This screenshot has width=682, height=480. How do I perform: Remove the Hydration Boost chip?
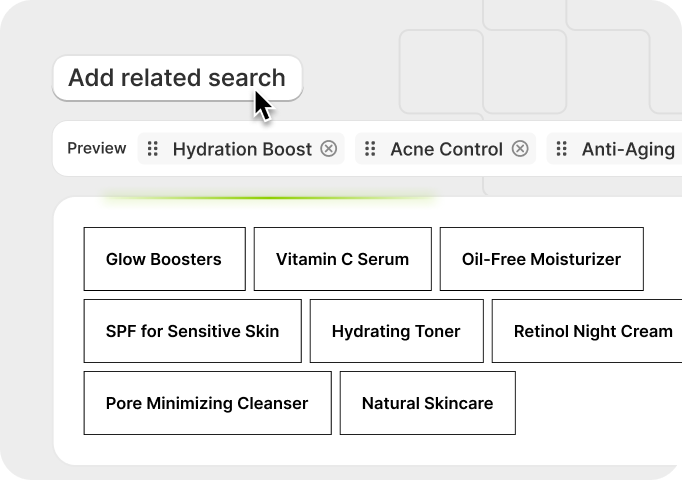(329, 149)
